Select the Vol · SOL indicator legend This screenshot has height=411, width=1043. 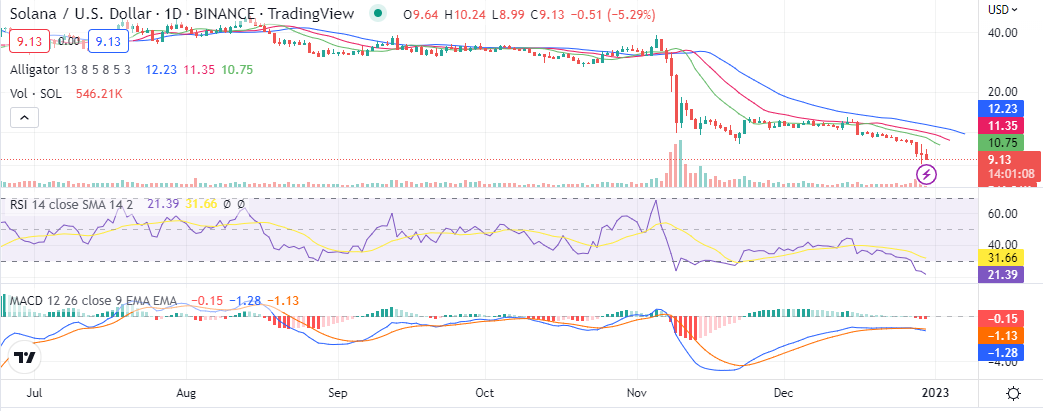(36, 94)
